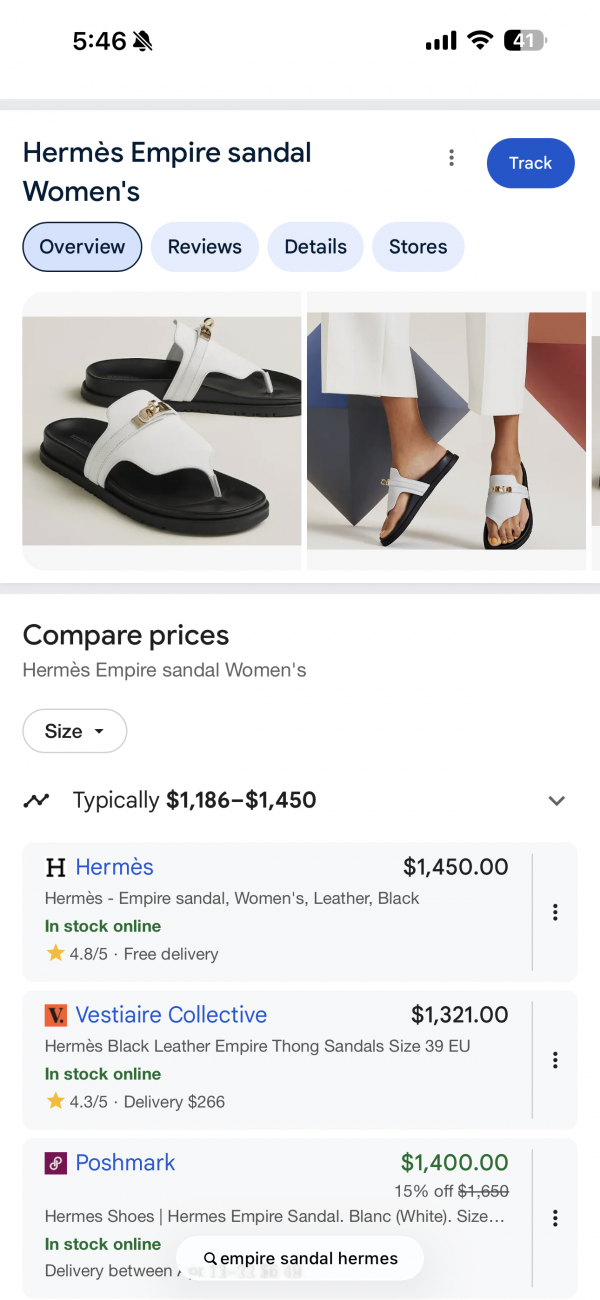The height and width of the screenshot is (1300, 600).
Task: Tap the Hermès store logo icon
Action: click(56, 867)
